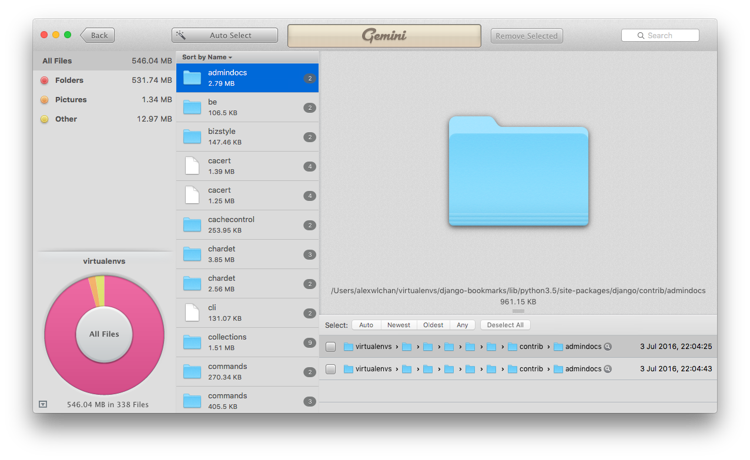Click the large folder preview image
The image size is (750, 460).
(518, 171)
